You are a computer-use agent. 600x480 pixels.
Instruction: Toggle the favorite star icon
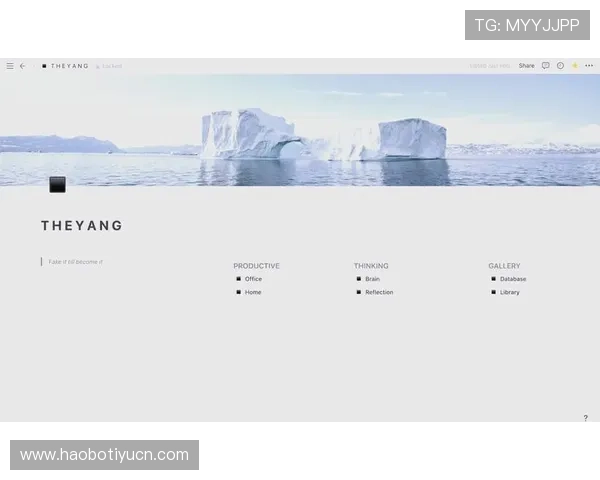coord(574,66)
